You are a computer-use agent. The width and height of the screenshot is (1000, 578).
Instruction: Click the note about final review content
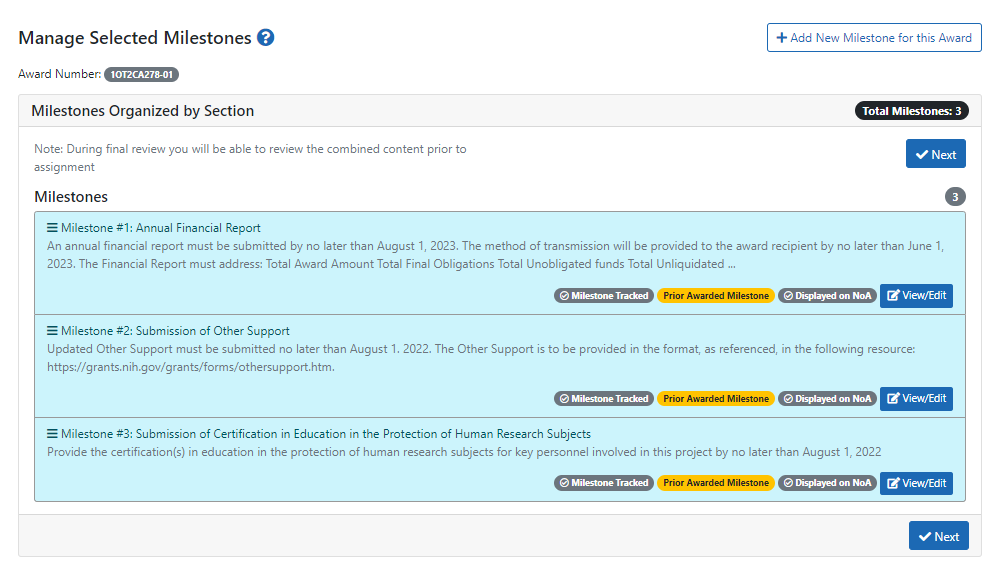(x=250, y=158)
